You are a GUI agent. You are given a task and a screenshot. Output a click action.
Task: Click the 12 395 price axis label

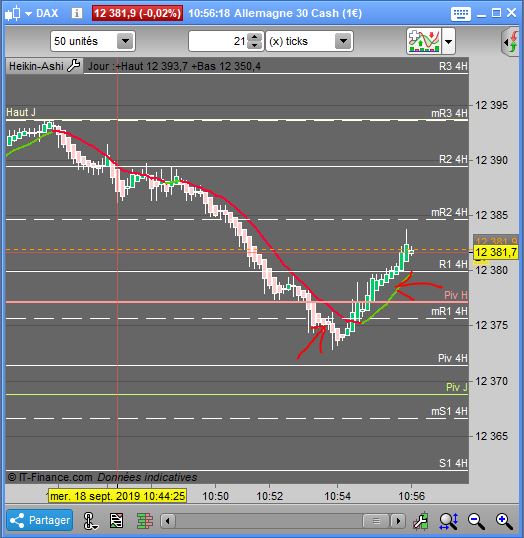[x=491, y=105]
